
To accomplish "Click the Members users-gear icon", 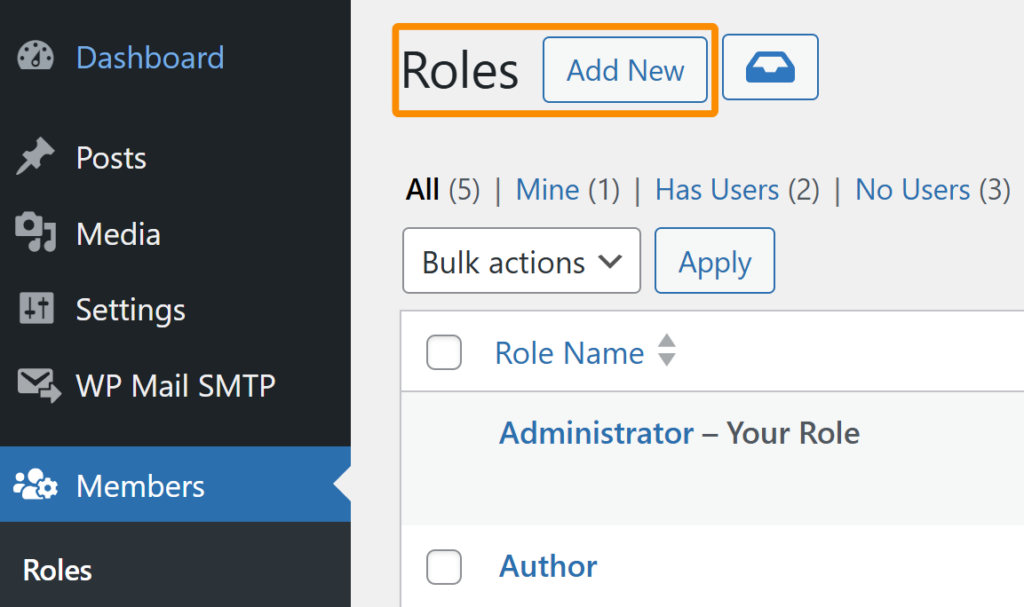I will [x=35, y=484].
